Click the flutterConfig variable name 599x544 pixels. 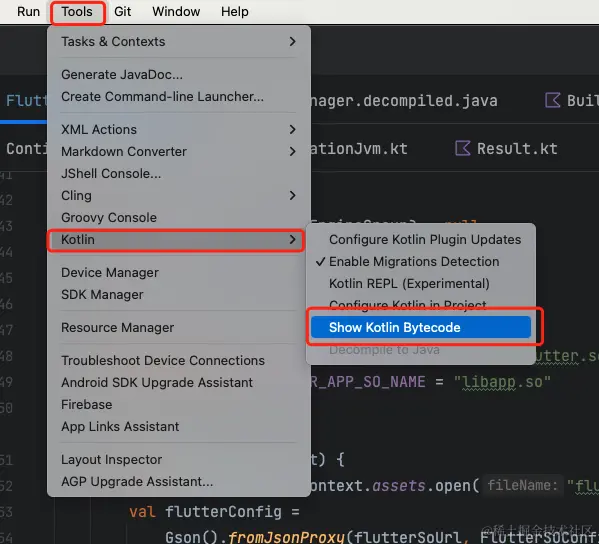pos(223,512)
